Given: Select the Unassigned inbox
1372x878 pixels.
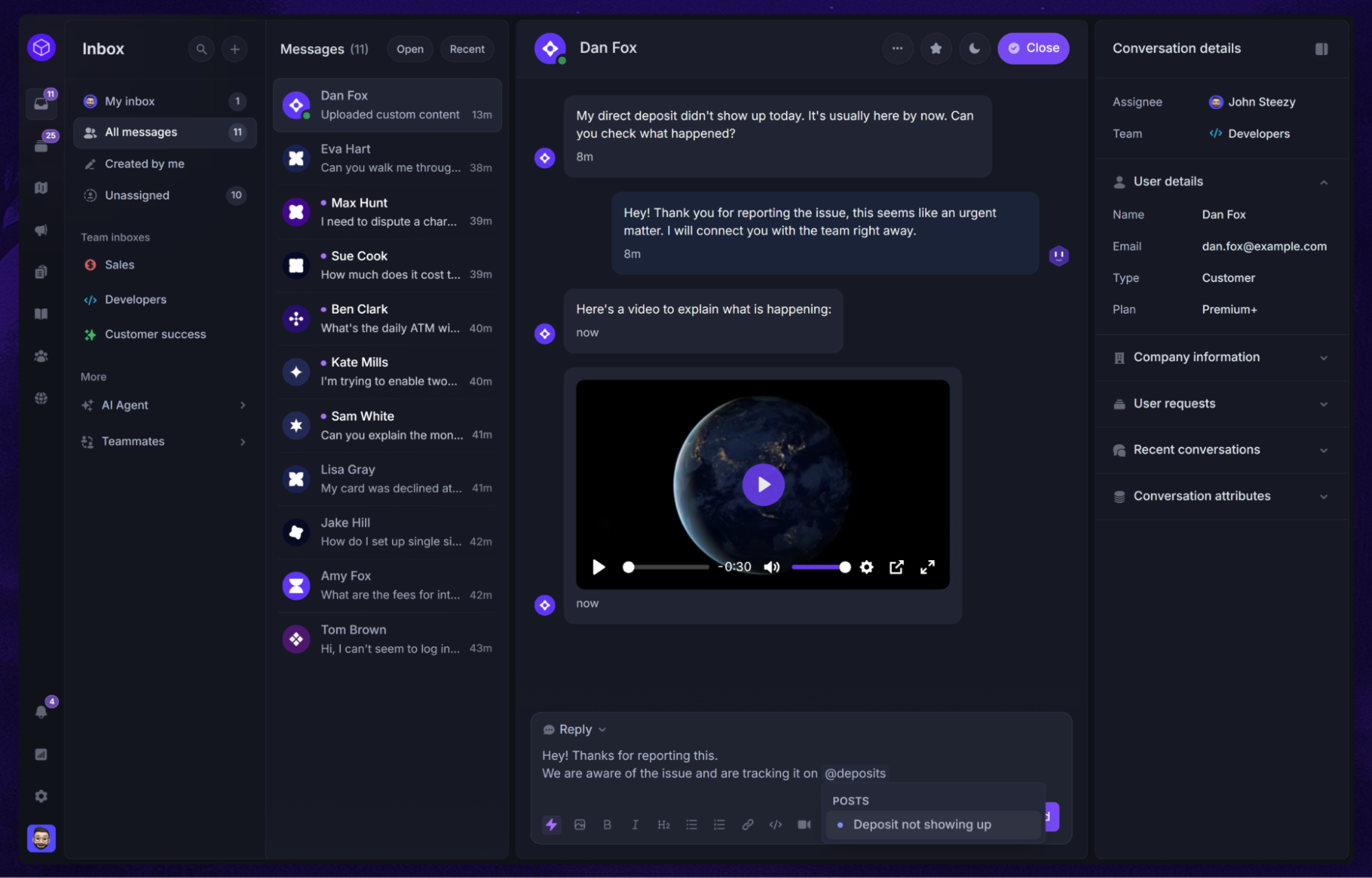Looking at the screenshot, I should [x=137, y=195].
